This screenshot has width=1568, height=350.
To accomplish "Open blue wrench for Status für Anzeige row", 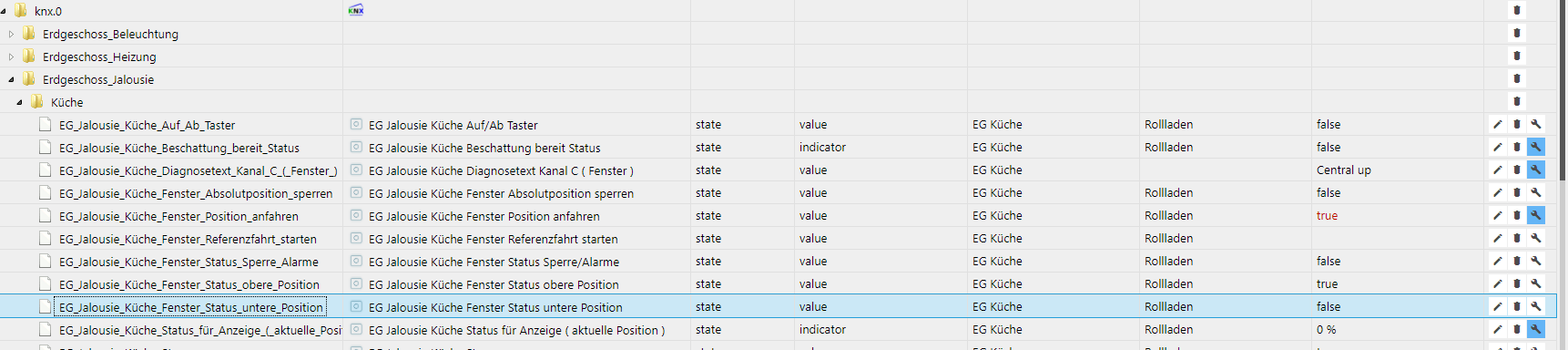I will [1536, 329].
